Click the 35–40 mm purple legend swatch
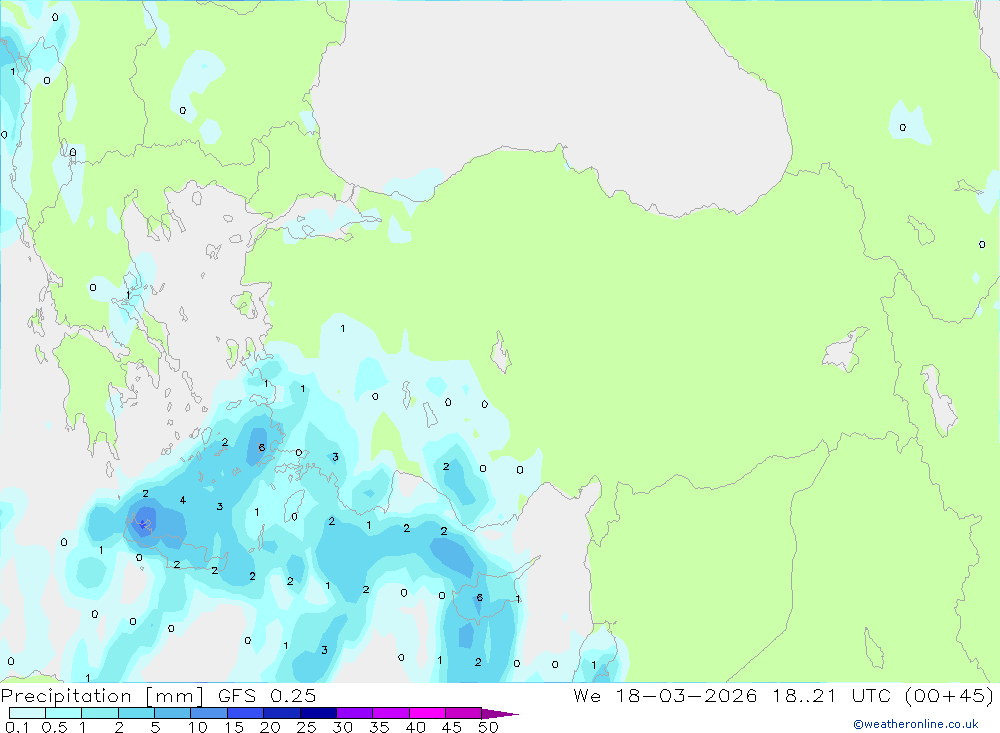 point(390,713)
